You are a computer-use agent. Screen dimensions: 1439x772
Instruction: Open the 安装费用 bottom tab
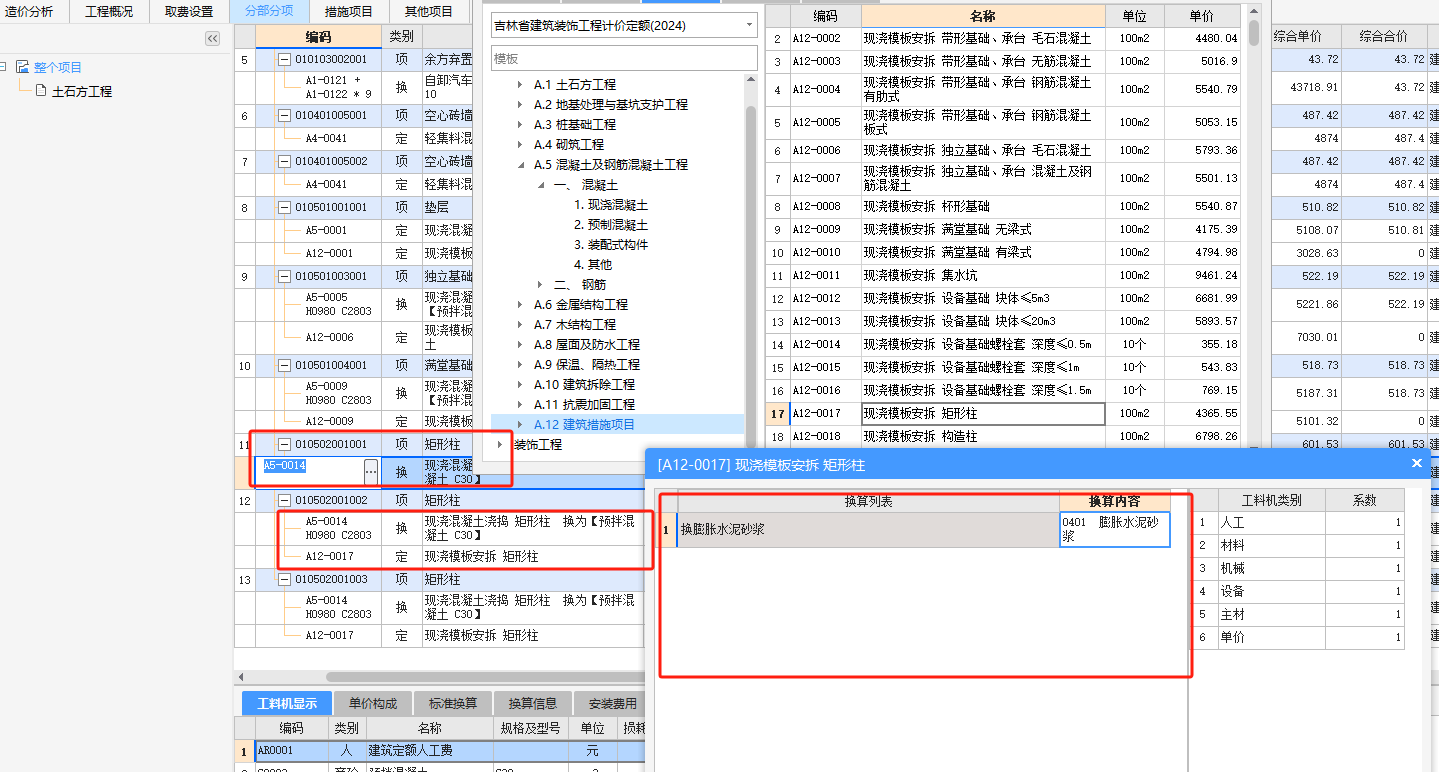613,703
